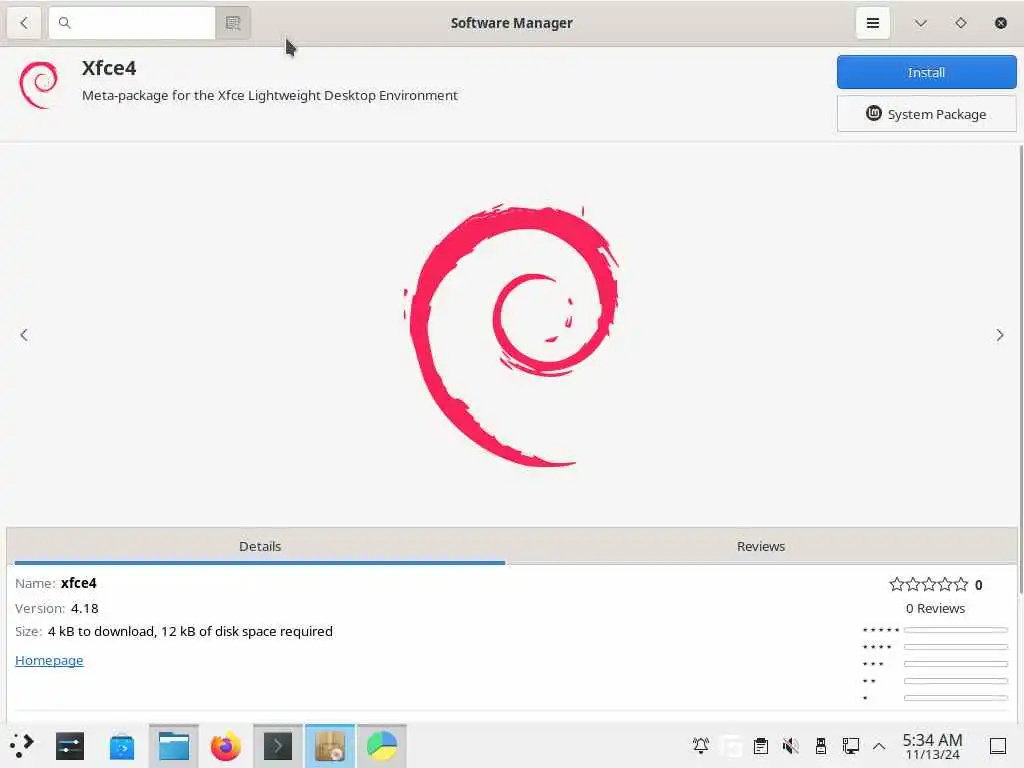The image size is (1024, 768).
Task: Click the xfce4 package name text
Action: tap(78, 583)
